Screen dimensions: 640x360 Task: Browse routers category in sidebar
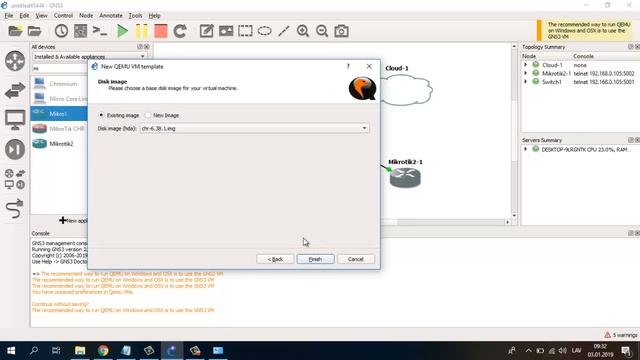pos(15,61)
